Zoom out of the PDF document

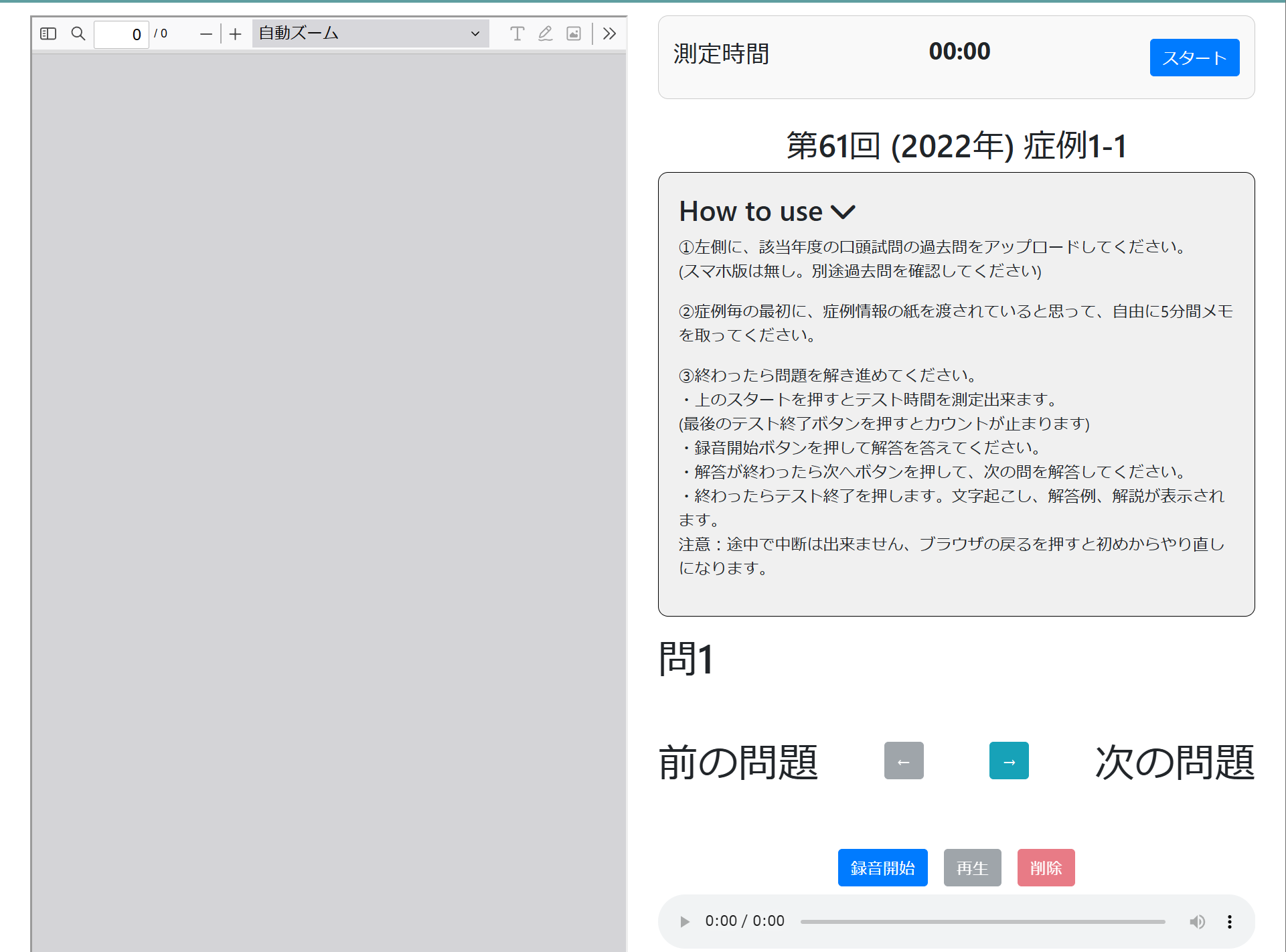[x=206, y=33]
